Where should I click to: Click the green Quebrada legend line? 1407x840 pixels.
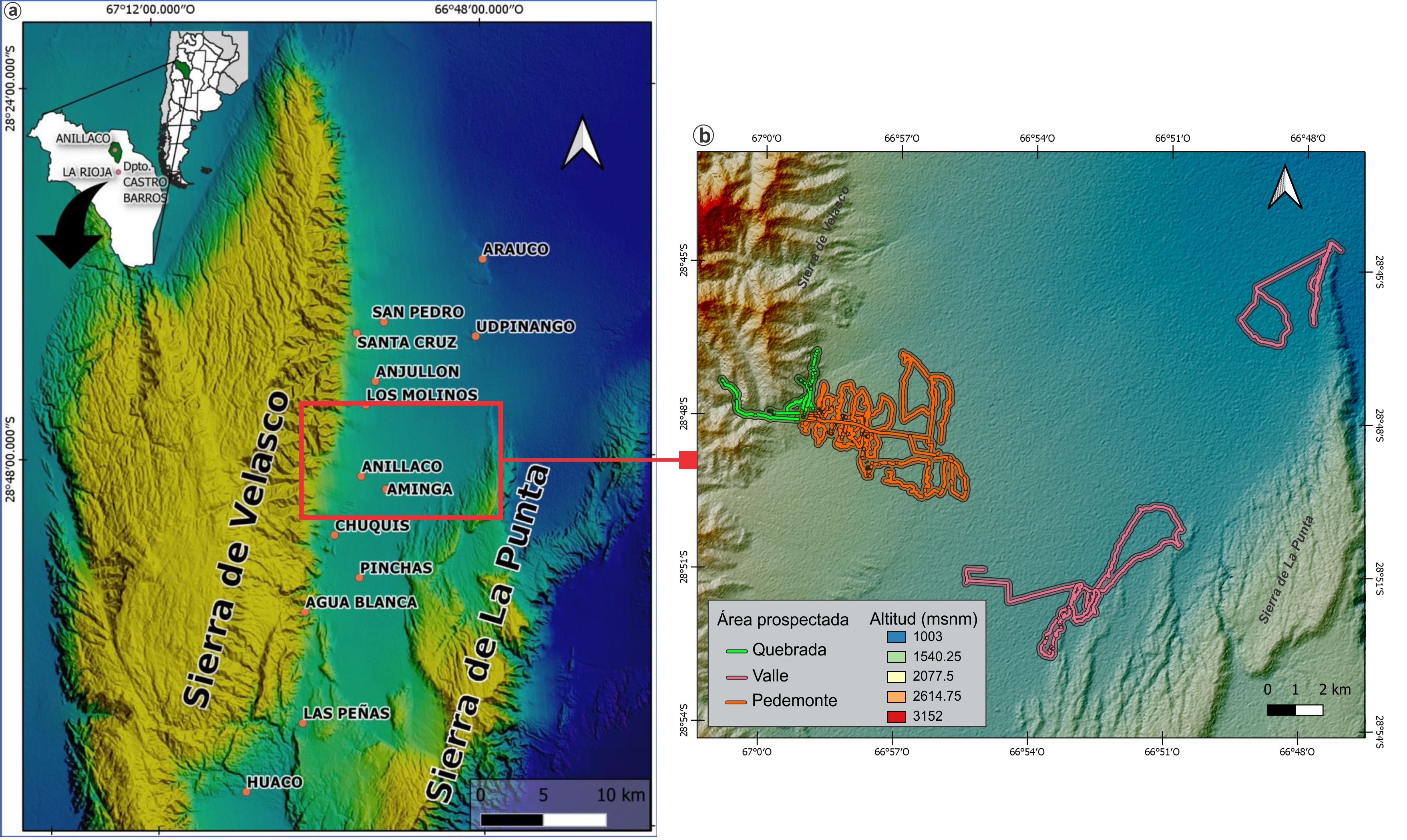click(x=736, y=651)
